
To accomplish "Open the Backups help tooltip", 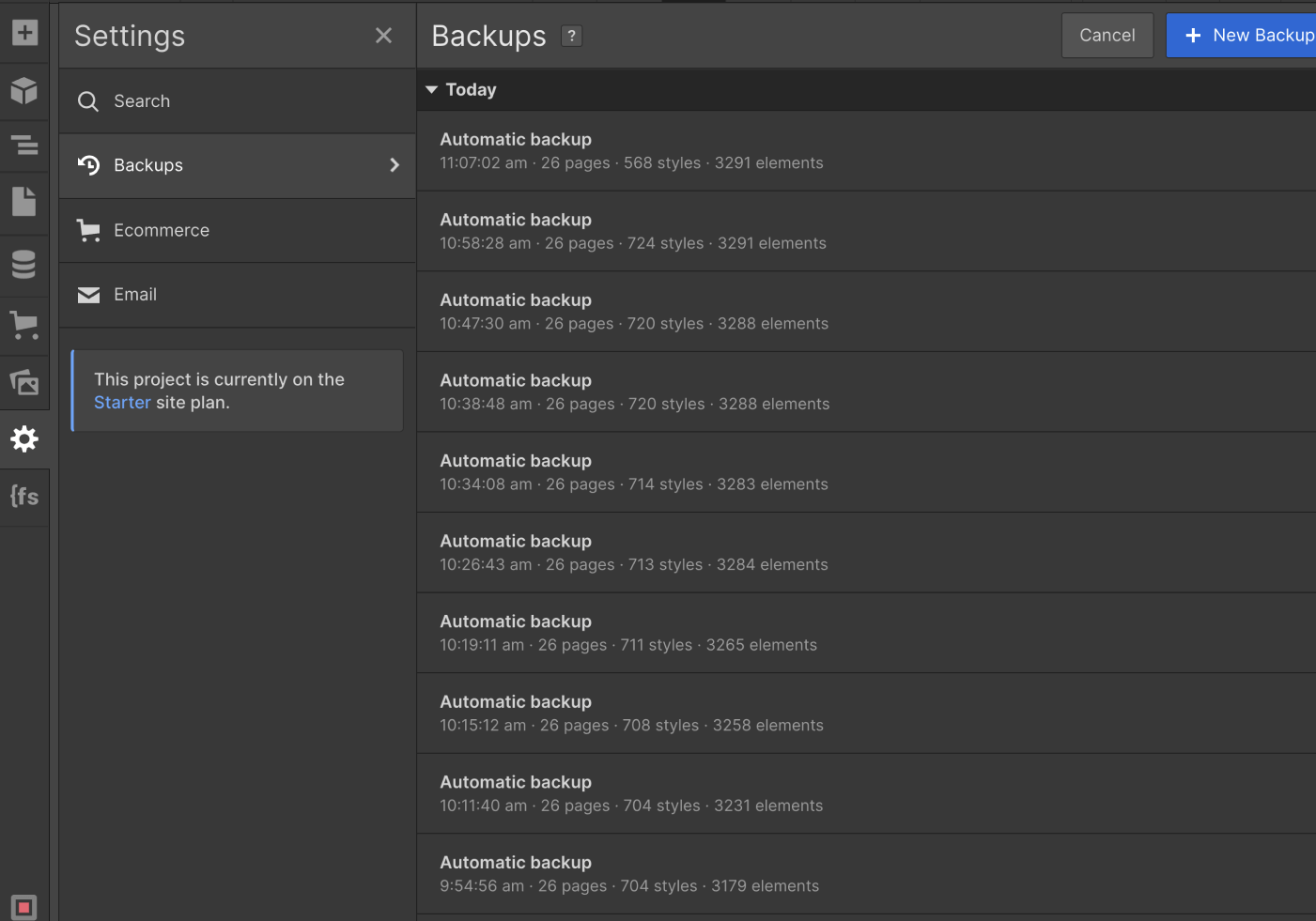I will tap(571, 35).
